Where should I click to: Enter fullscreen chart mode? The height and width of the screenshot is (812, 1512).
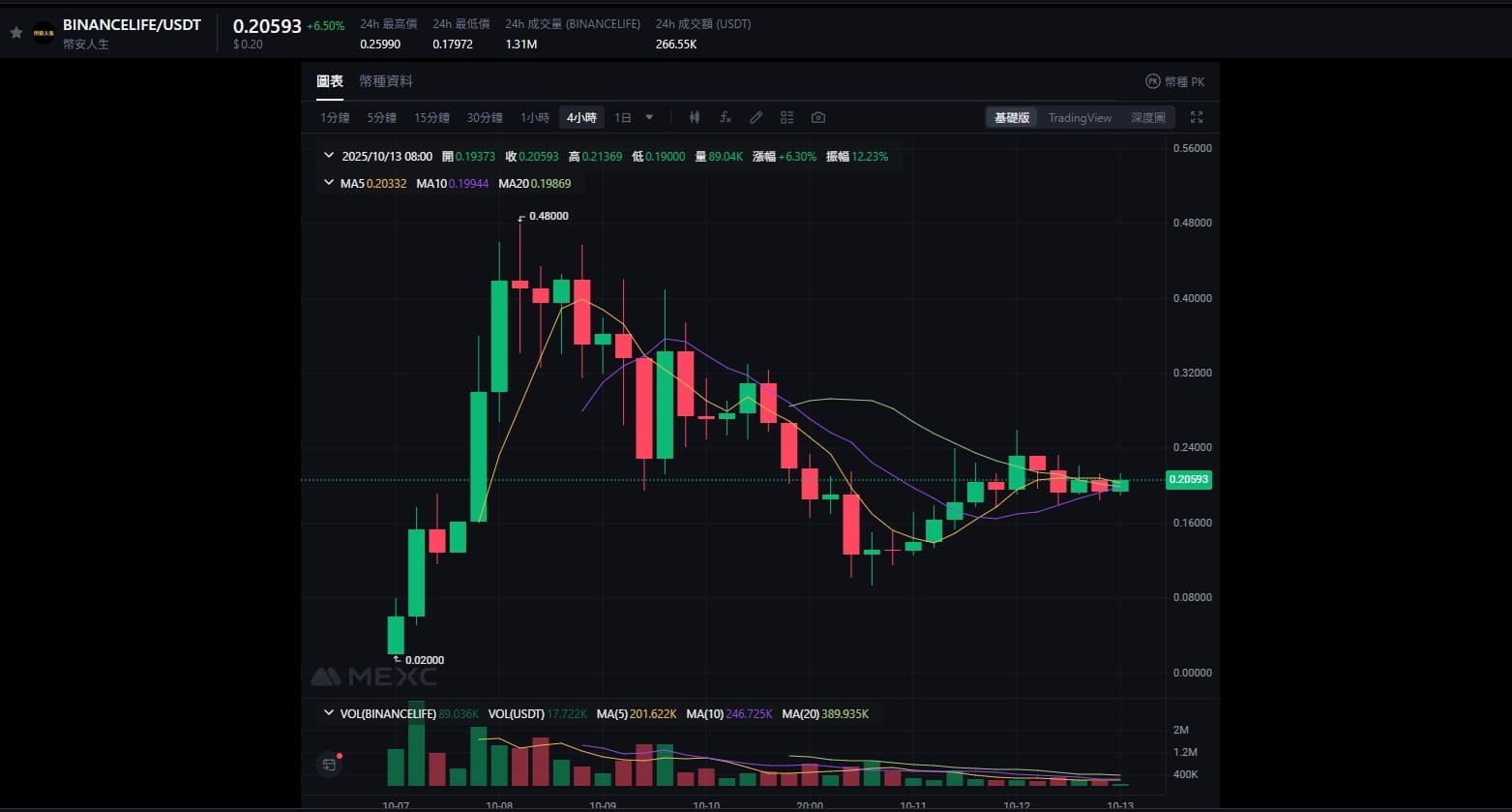pos(1197,117)
